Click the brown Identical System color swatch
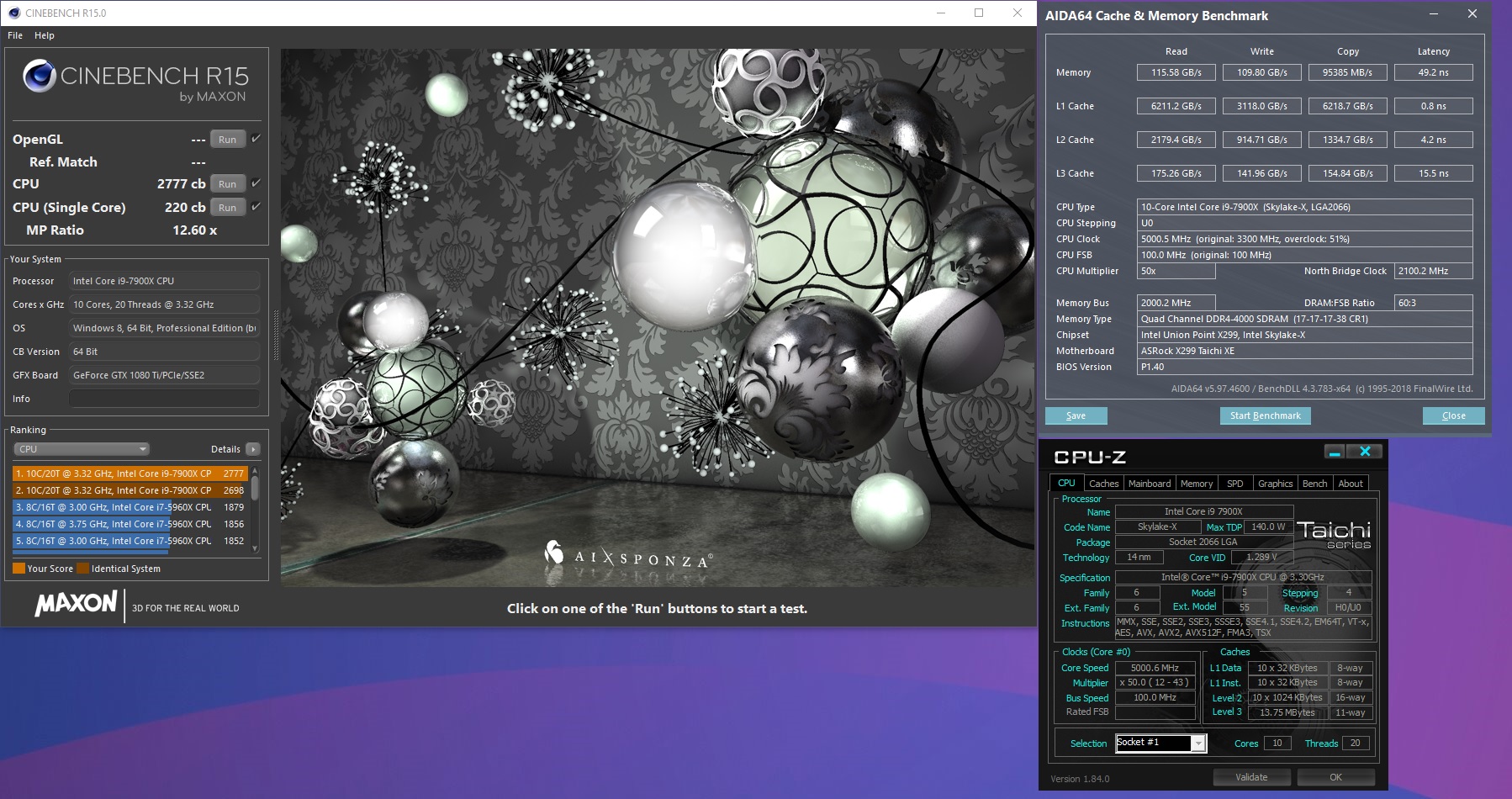This screenshot has height=799, width=1512. coord(82,569)
